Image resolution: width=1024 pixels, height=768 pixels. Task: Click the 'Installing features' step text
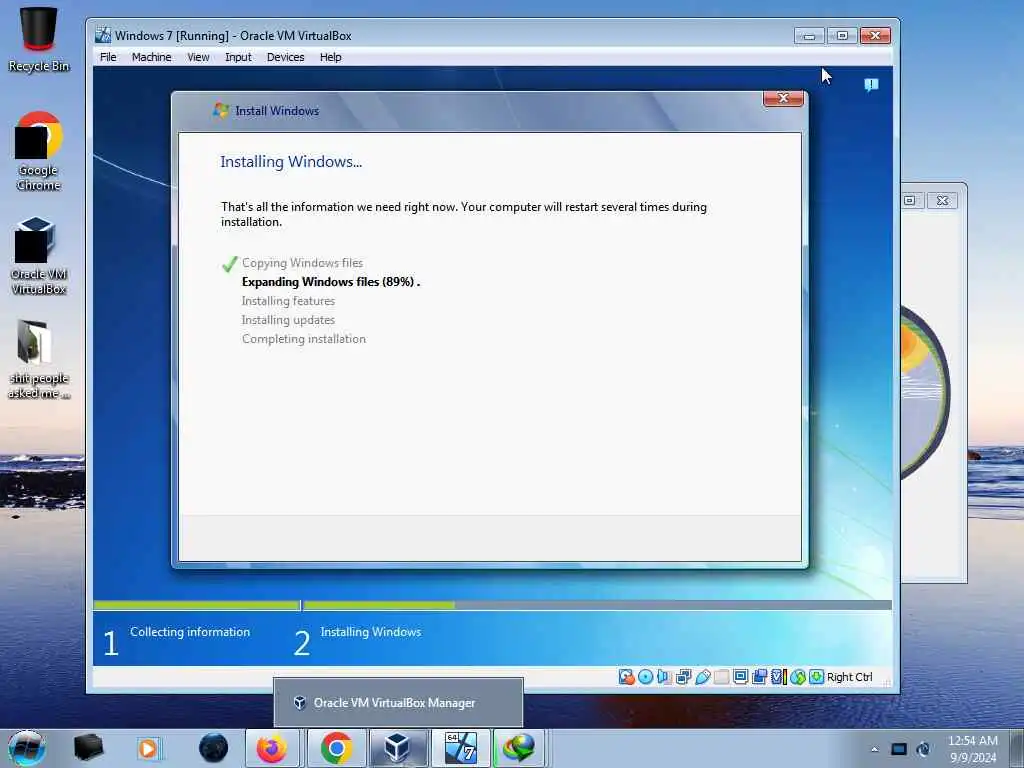(288, 301)
